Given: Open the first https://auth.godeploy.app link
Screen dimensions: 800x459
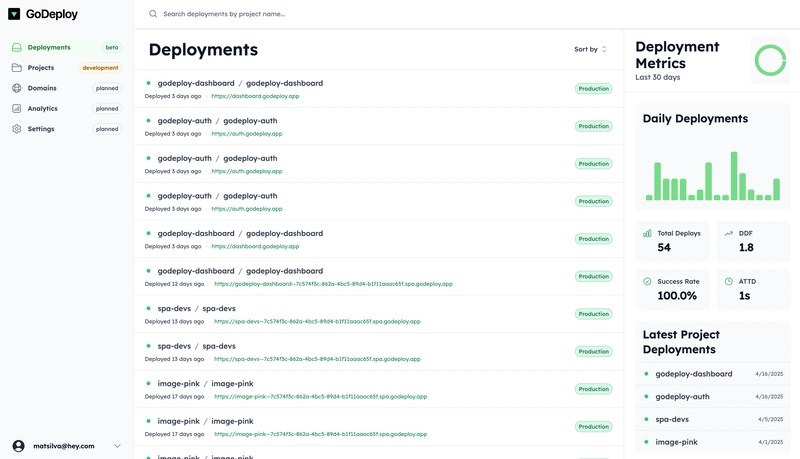Looking at the screenshot, I should click(x=247, y=134).
